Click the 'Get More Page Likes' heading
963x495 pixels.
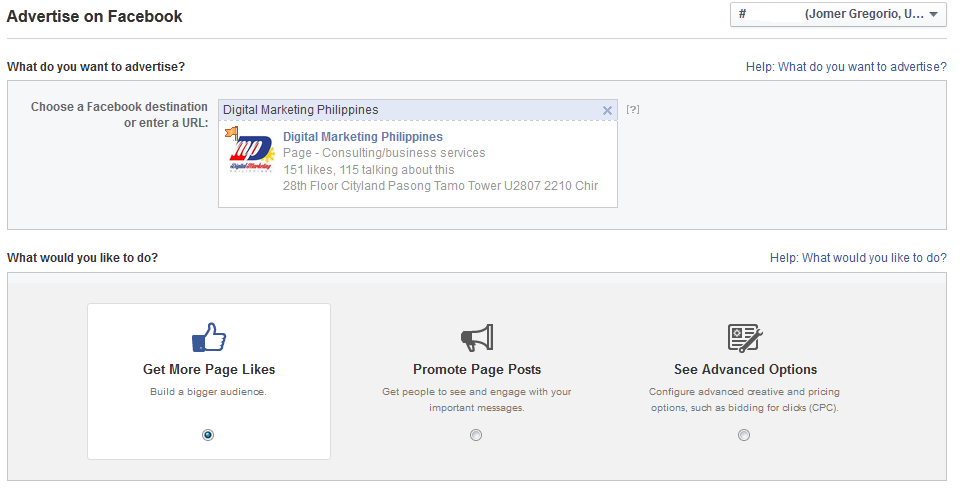point(209,369)
